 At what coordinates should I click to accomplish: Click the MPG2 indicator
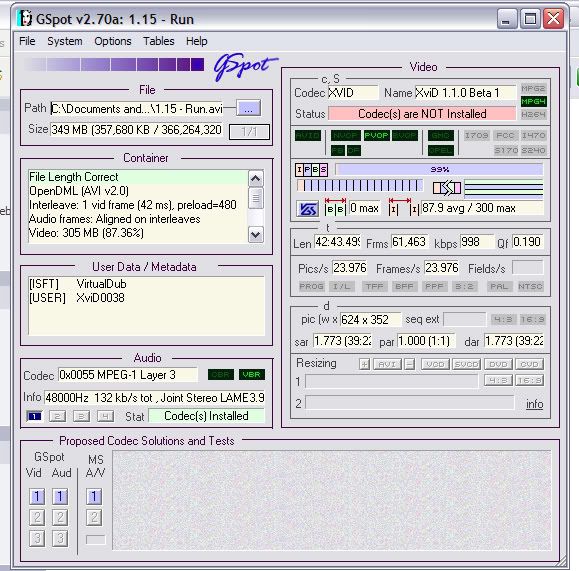(x=533, y=89)
